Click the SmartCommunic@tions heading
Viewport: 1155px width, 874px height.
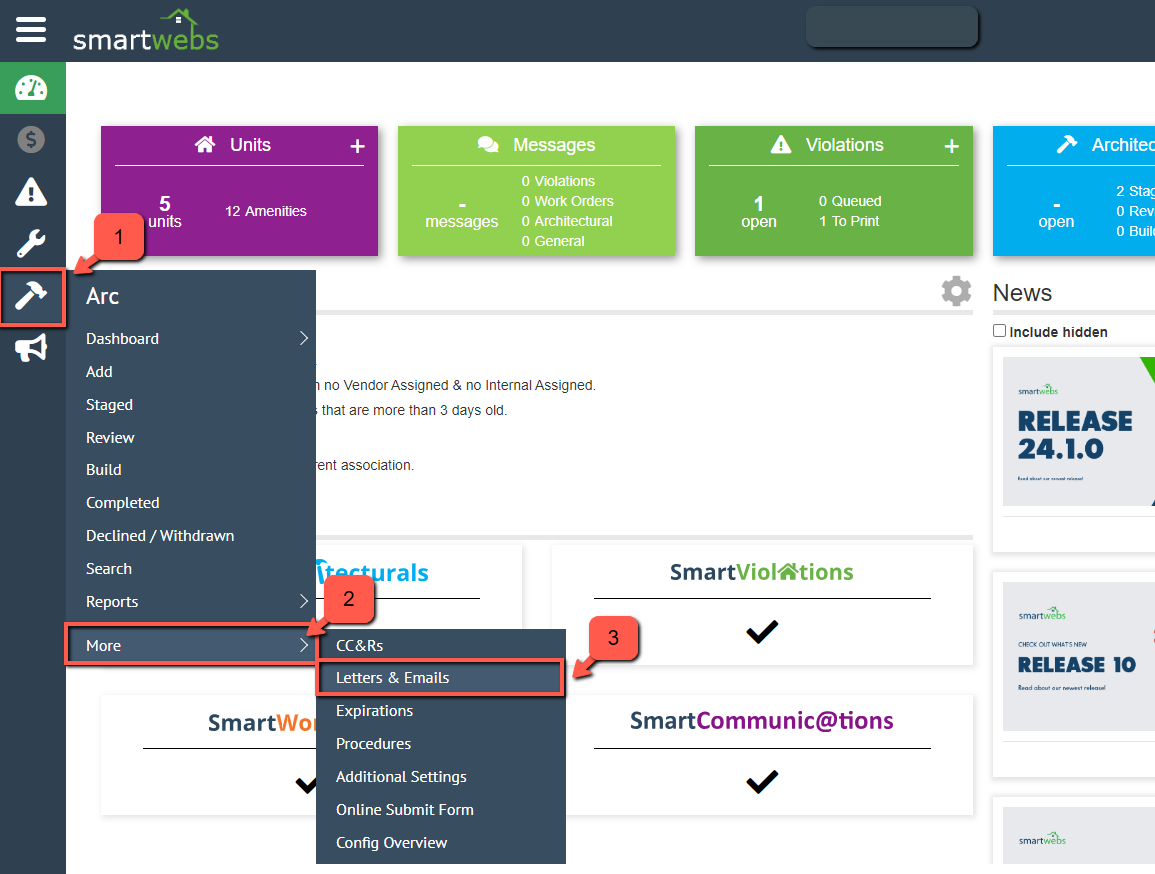tap(762, 721)
